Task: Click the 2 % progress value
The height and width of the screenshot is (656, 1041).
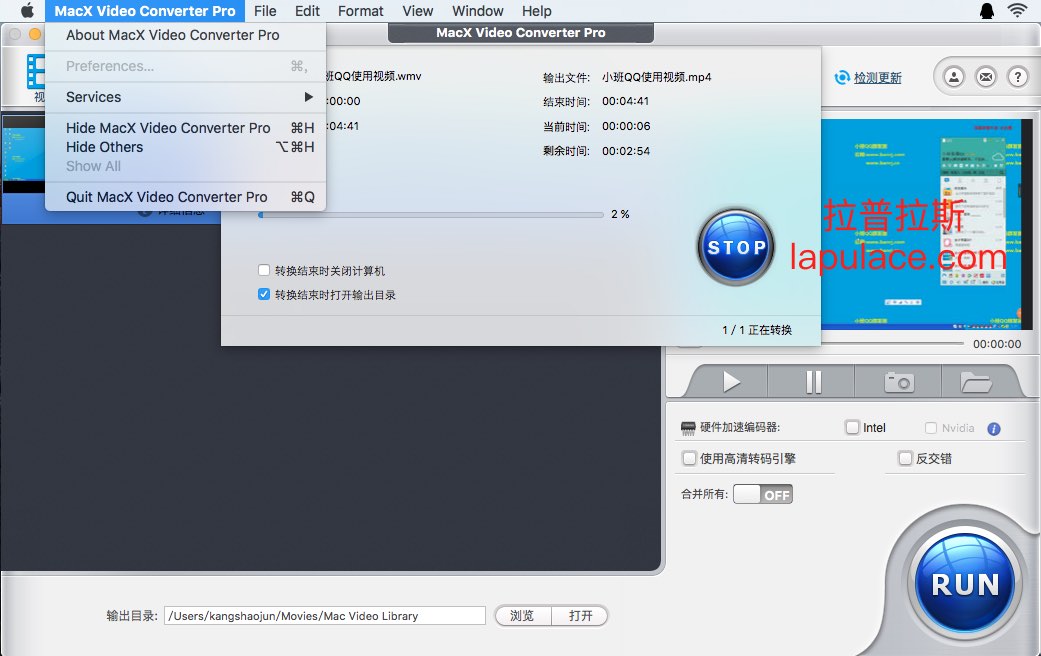Action: (620, 214)
